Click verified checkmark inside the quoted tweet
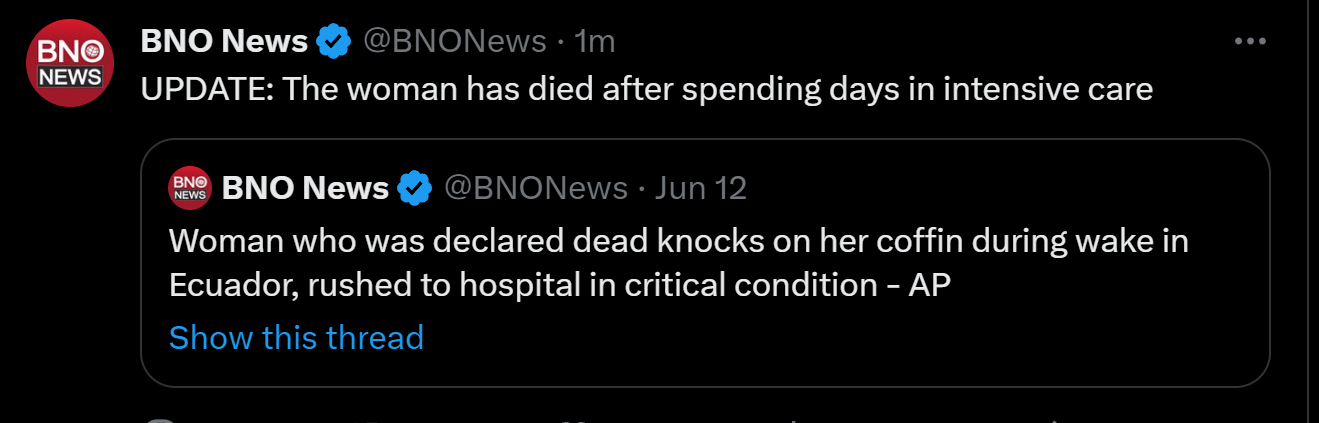The width and height of the screenshot is (1319, 423). pyautogui.click(x=415, y=187)
